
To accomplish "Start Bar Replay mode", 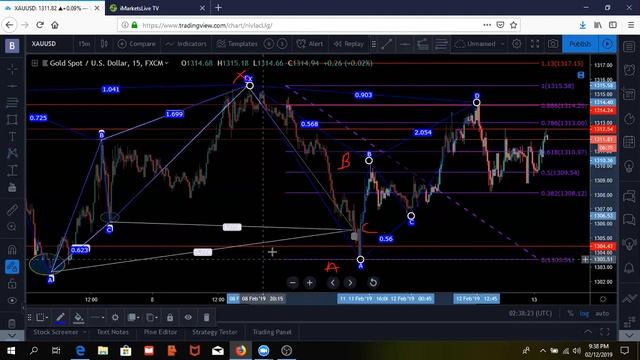I will (348, 44).
